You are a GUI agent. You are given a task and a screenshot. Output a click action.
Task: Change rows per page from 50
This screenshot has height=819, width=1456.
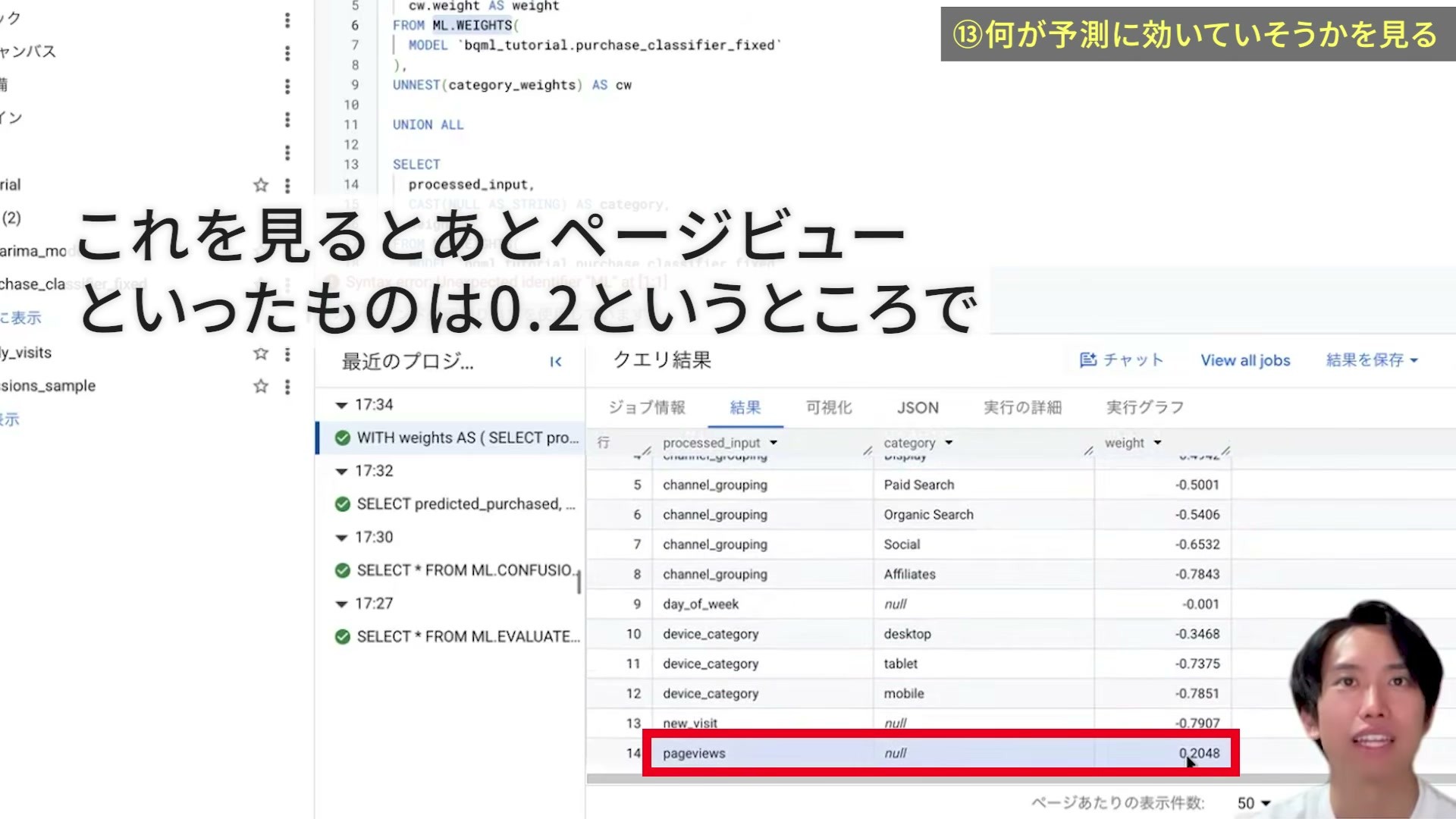pyautogui.click(x=1254, y=803)
